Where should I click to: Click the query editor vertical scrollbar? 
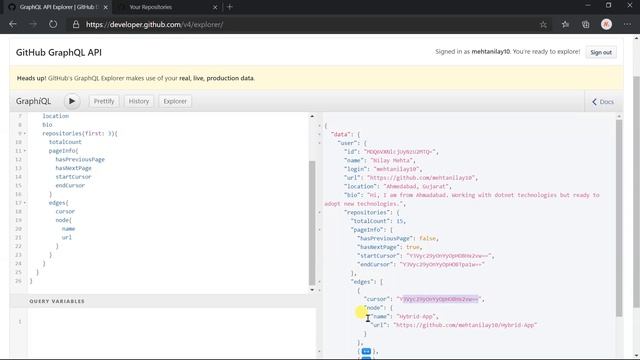click(x=312, y=223)
